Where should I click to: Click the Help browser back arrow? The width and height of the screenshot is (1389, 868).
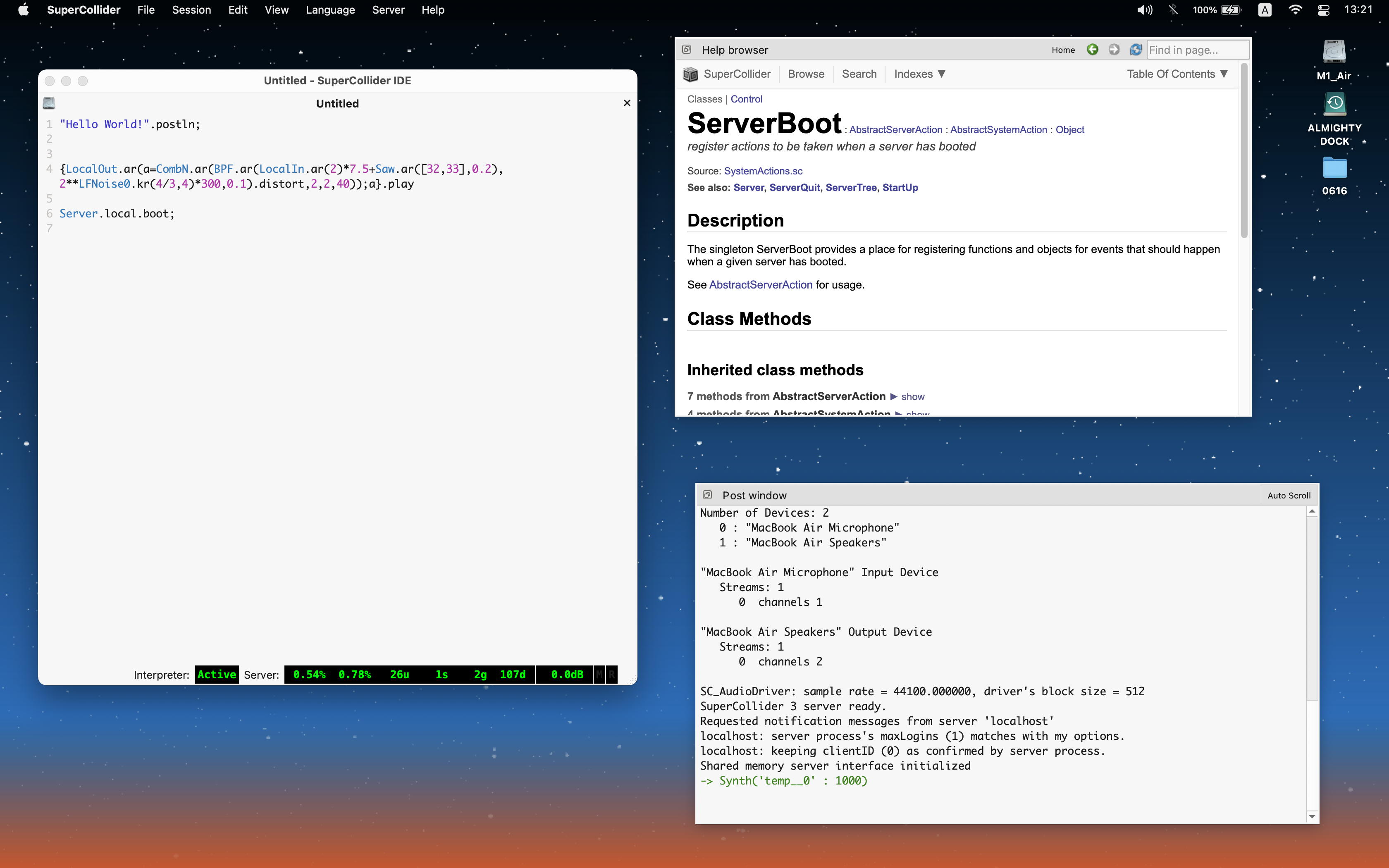[1092, 50]
